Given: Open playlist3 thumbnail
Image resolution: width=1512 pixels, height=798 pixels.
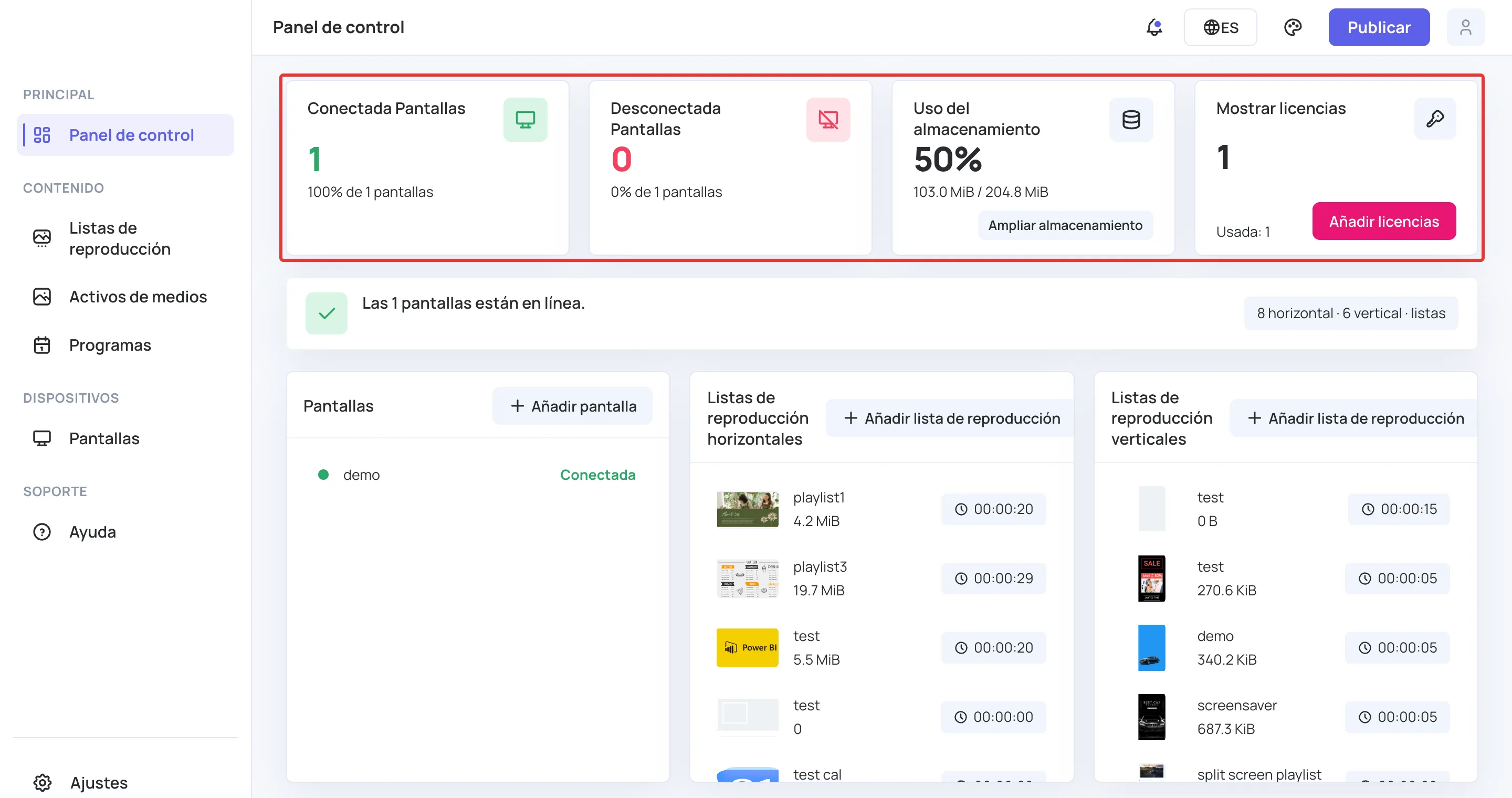Looking at the screenshot, I should pos(747,578).
